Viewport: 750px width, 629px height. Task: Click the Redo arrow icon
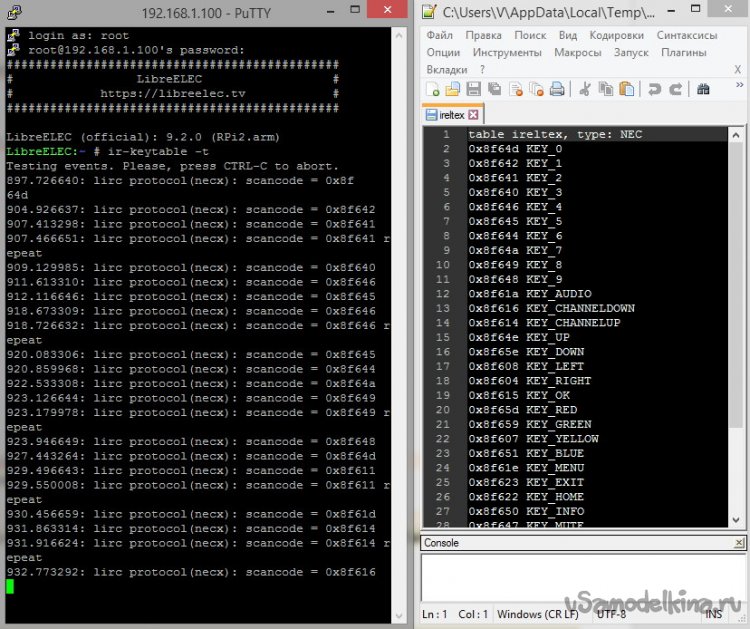tap(675, 89)
